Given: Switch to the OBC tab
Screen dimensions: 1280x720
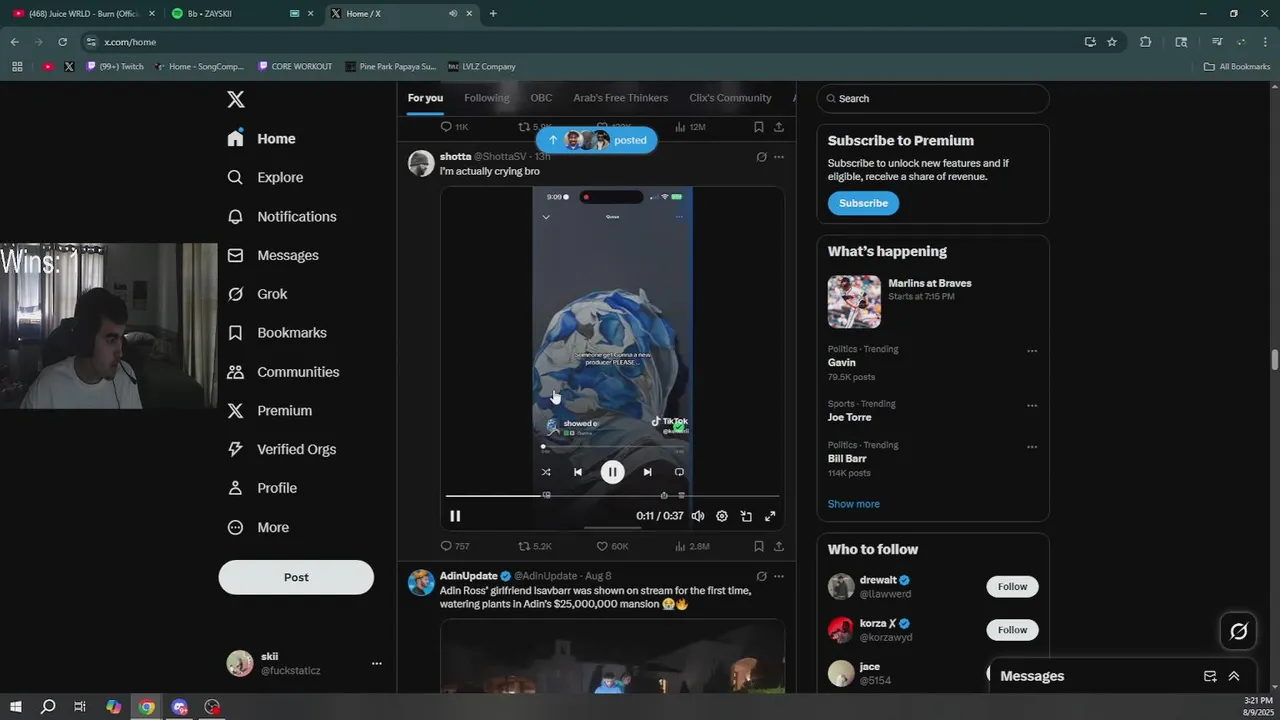Looking at the screenshot, I should click(541, 98).
